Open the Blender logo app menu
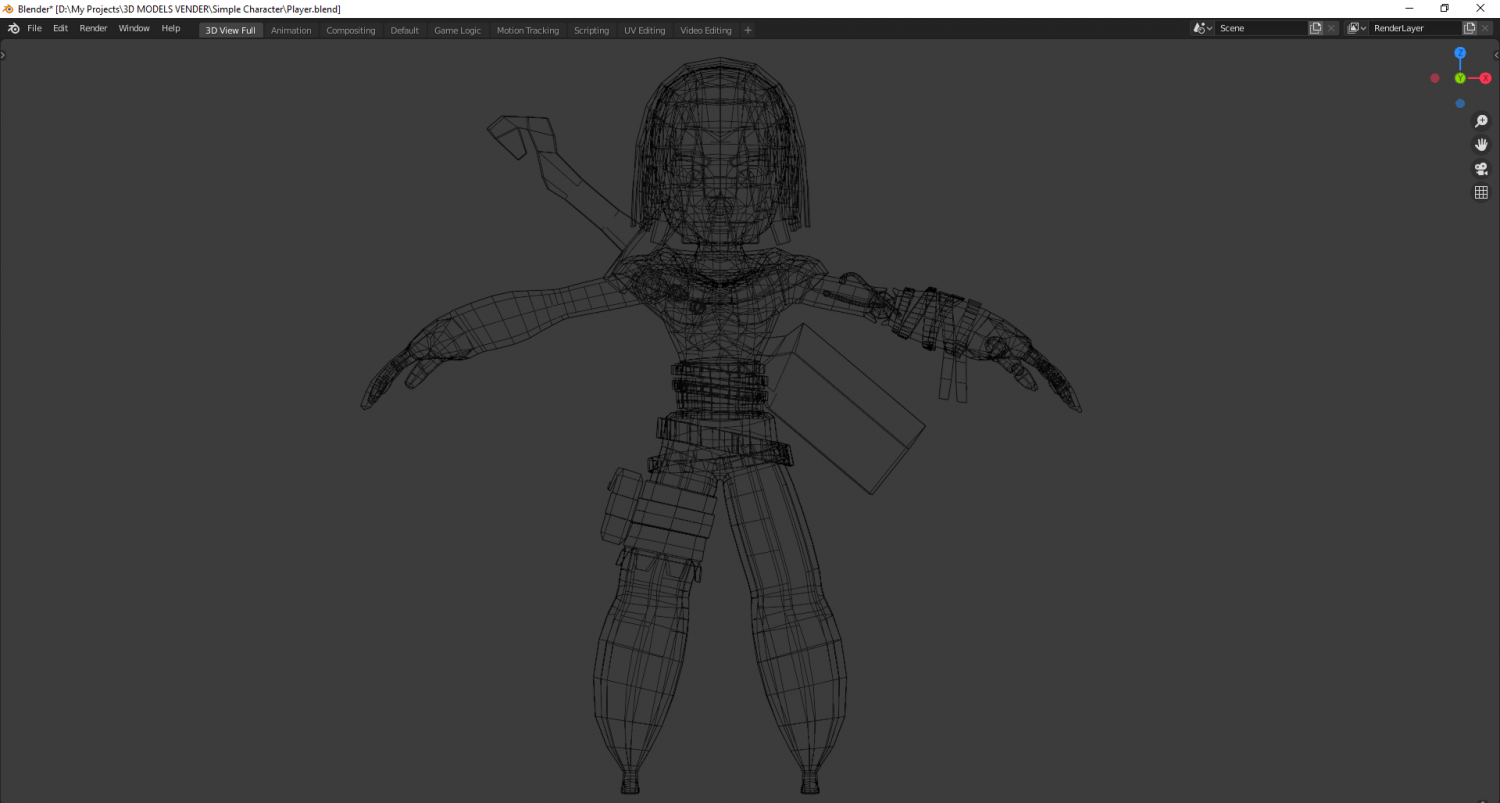Viewport: 1500px width, 803px height. 13,29
